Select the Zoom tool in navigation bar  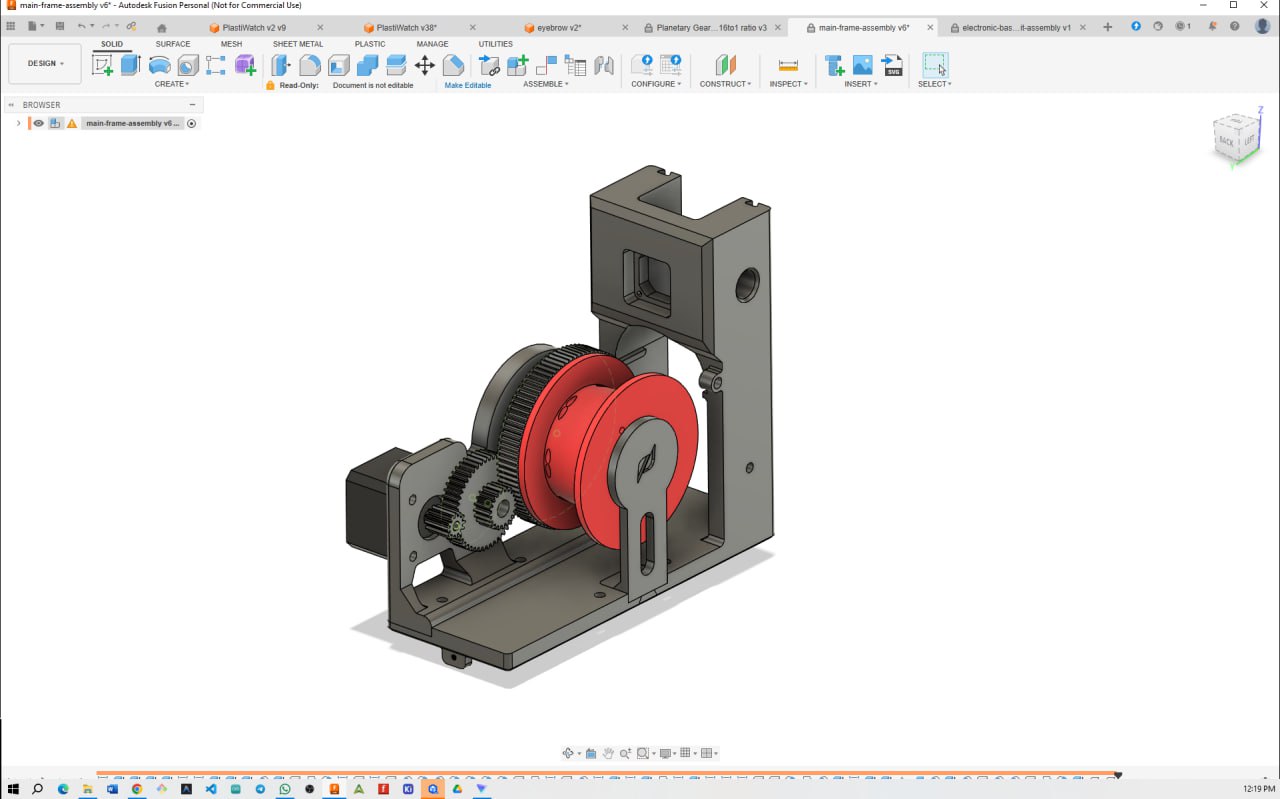coord(626,752)
